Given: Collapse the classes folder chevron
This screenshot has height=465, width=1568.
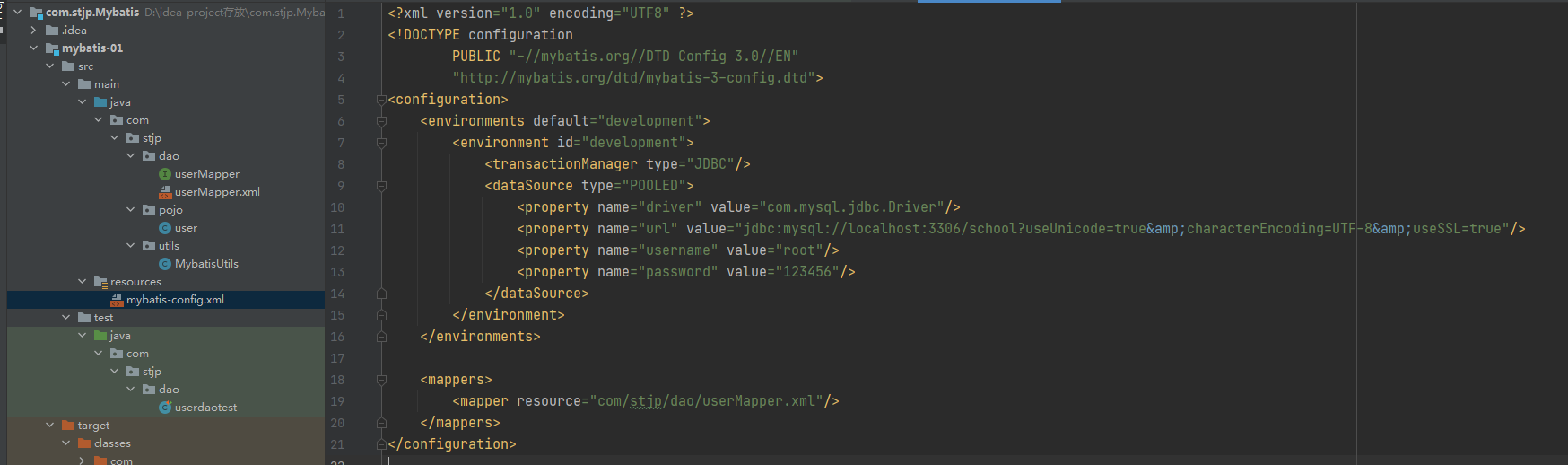Looking at the screenshot, I should [x=65, y=443].
